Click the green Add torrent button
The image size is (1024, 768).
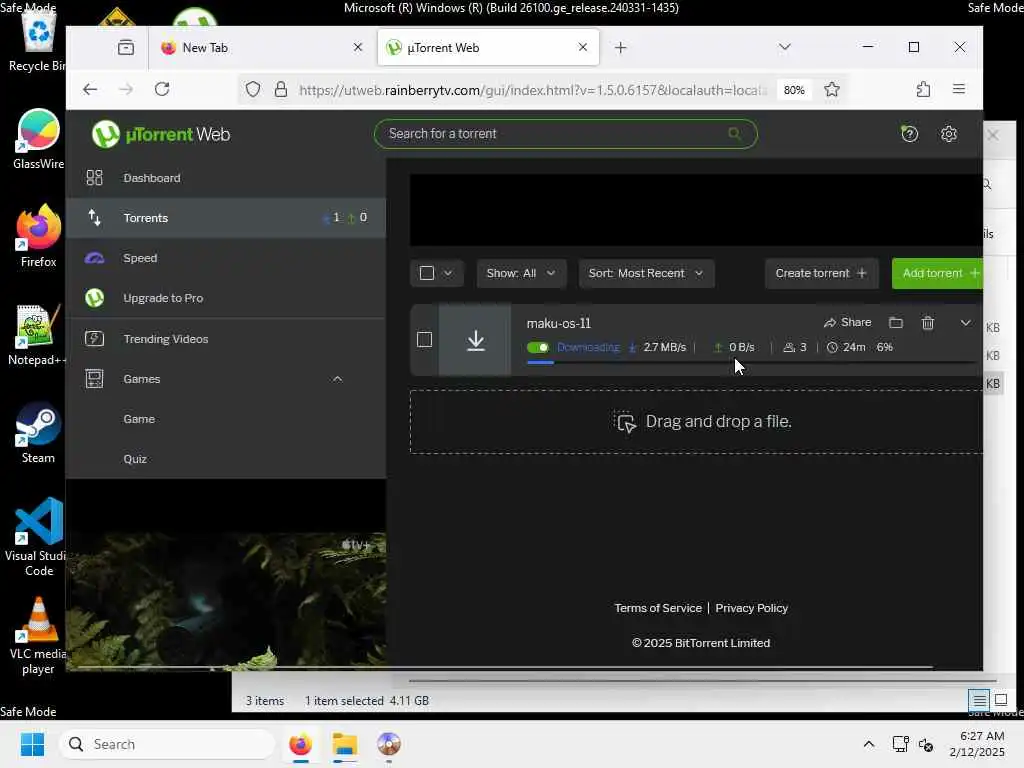(938, 273)
